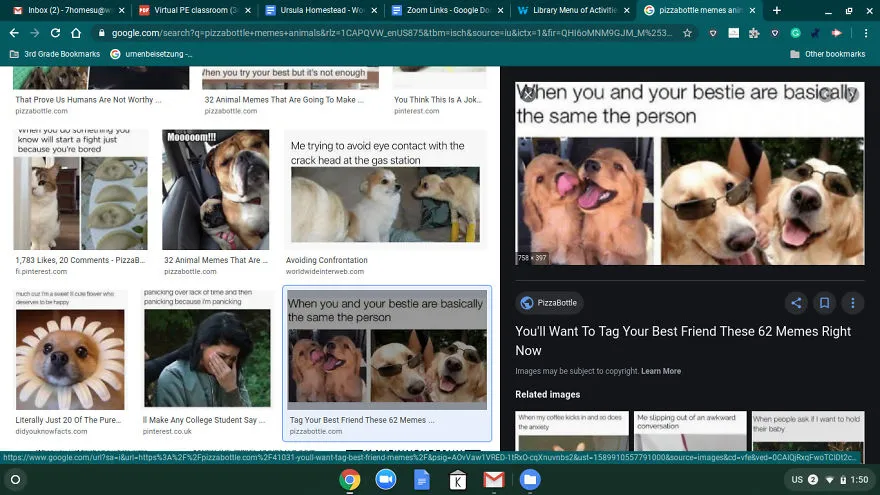
Task: Select the cat and dumplings meme thumbnail
Action: click(81, 190)
